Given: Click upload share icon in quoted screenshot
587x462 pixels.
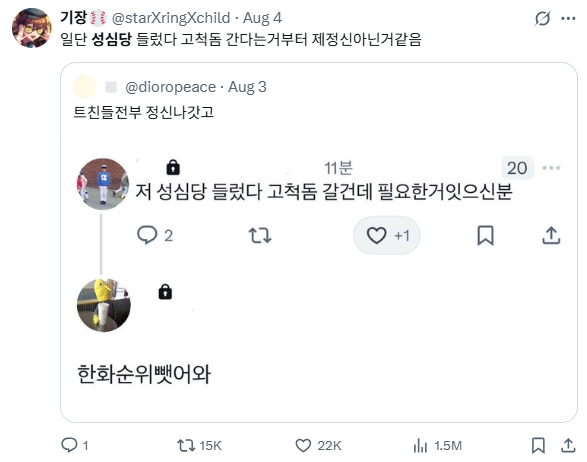Looking at the screenshot, I should coord(551,235).
